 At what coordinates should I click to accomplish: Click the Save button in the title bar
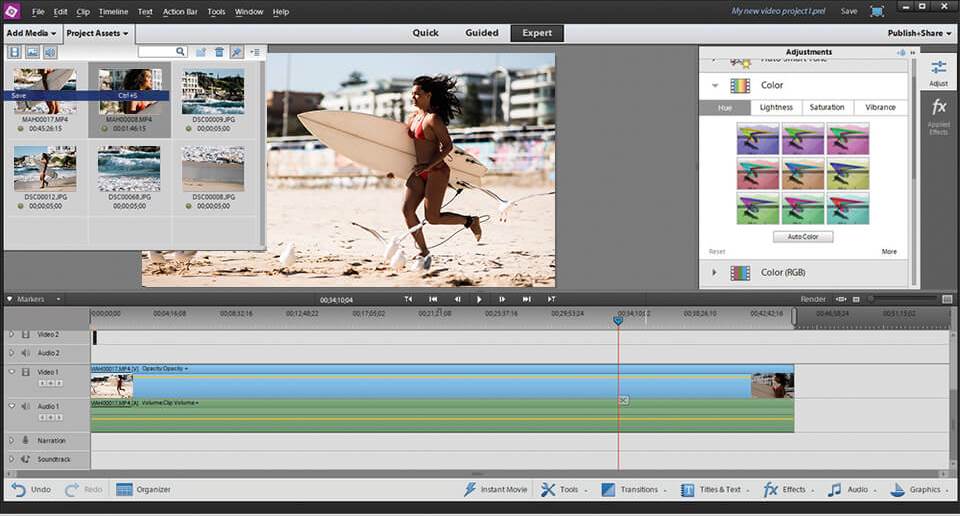click(x=849, y=11)
